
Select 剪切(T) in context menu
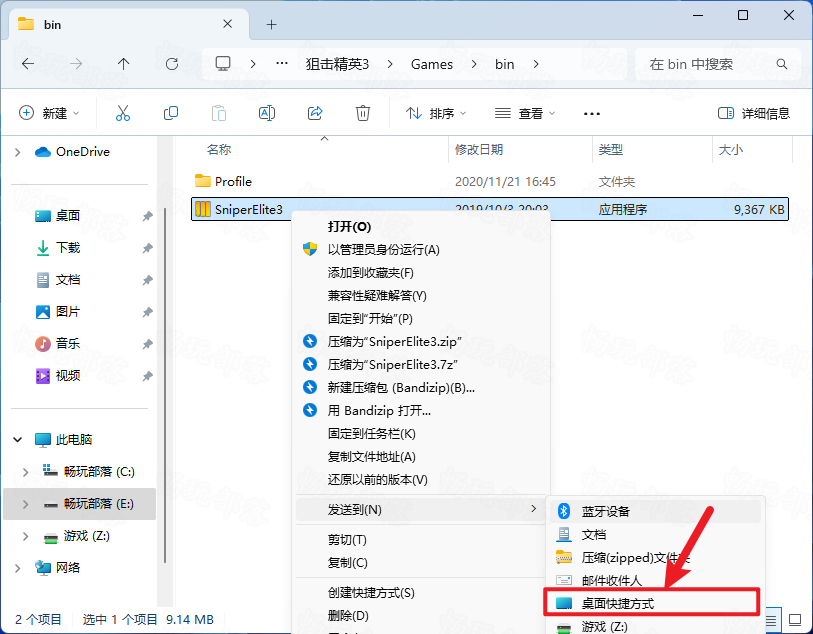(x=422, y=540)
